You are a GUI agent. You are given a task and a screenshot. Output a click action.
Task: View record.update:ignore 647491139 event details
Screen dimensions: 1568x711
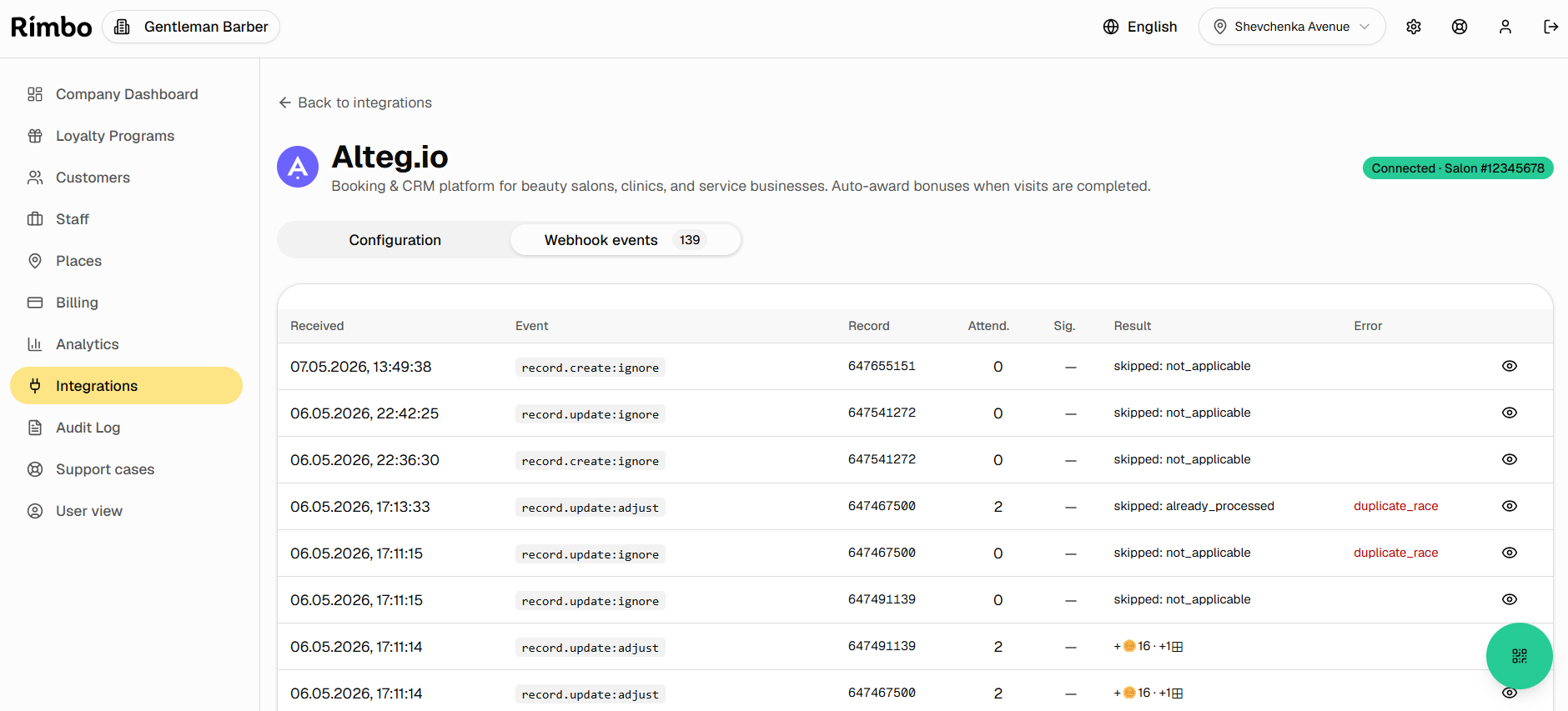(x=1510, y=599)
